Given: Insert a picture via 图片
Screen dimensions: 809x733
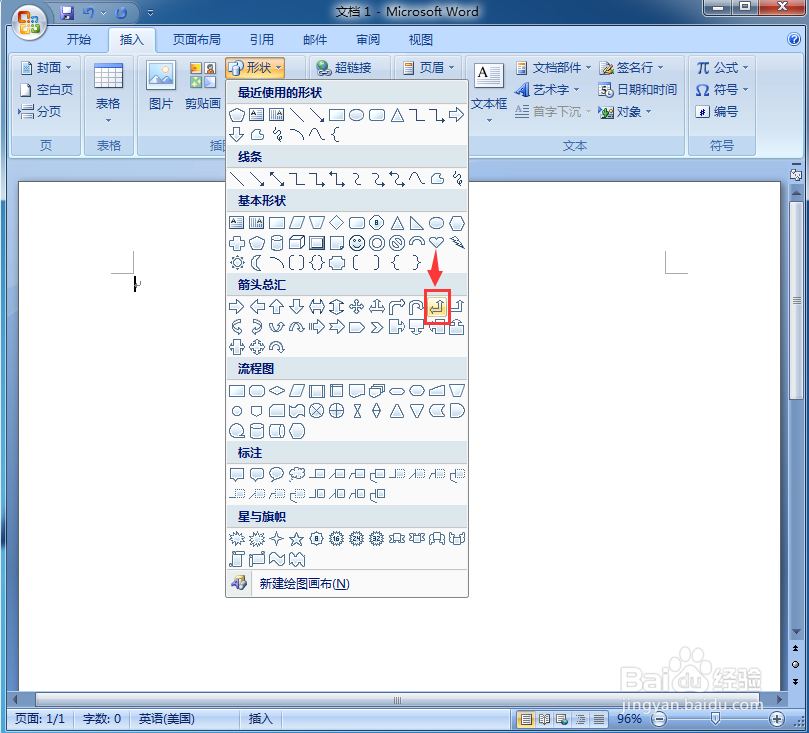Looking at the screenshot, I should point(160,85).
